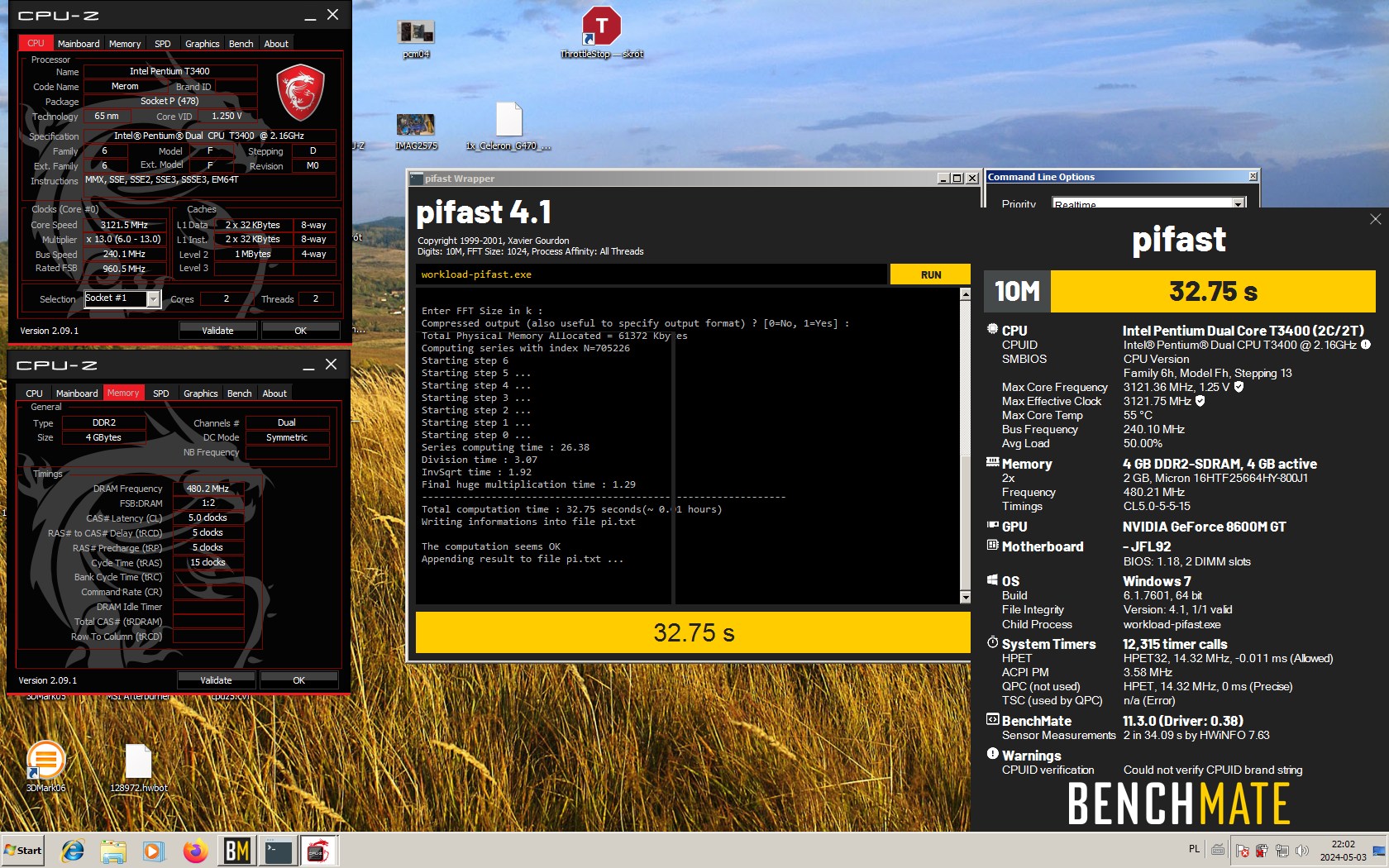Open Graphics tab in top CPU-Z window

coord(202,44)
